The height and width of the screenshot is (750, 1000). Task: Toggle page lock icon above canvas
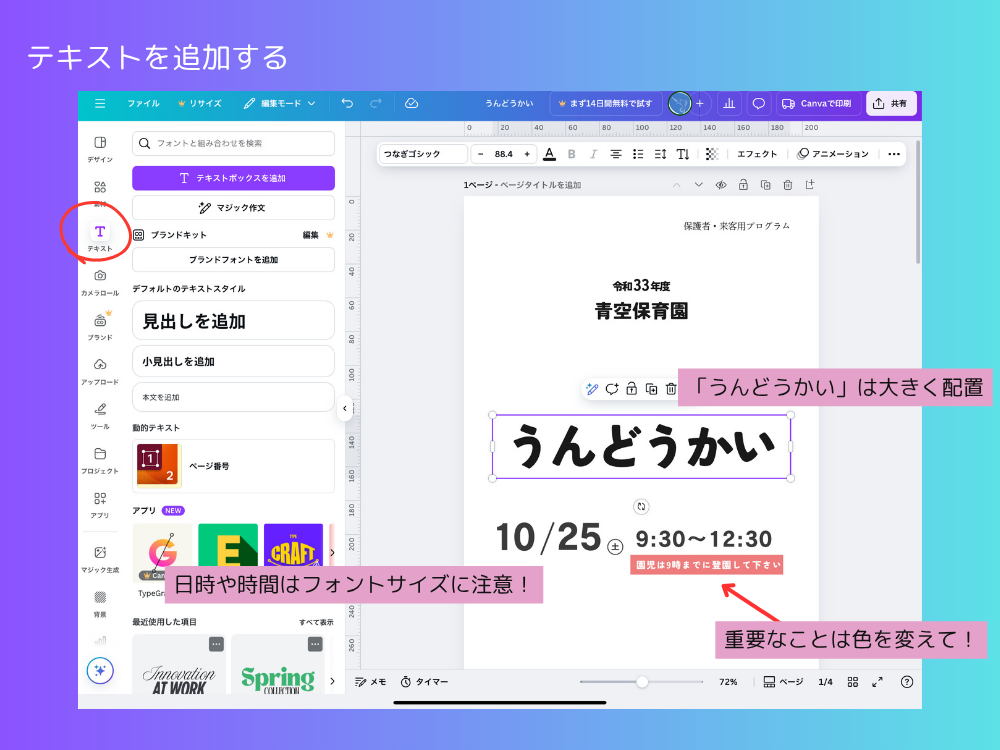743,185
